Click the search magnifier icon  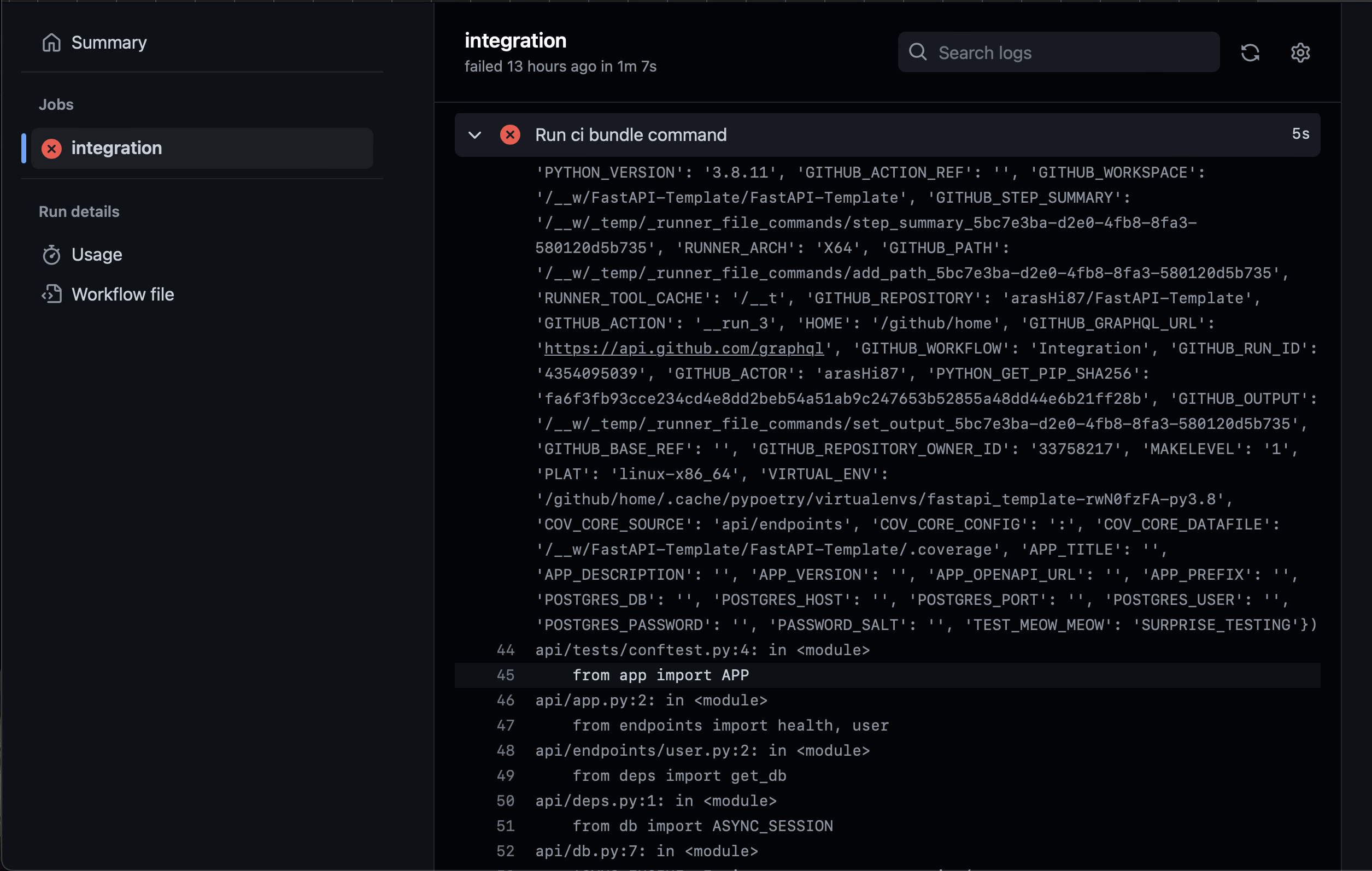pyautogui.click(x=917, y=52)
